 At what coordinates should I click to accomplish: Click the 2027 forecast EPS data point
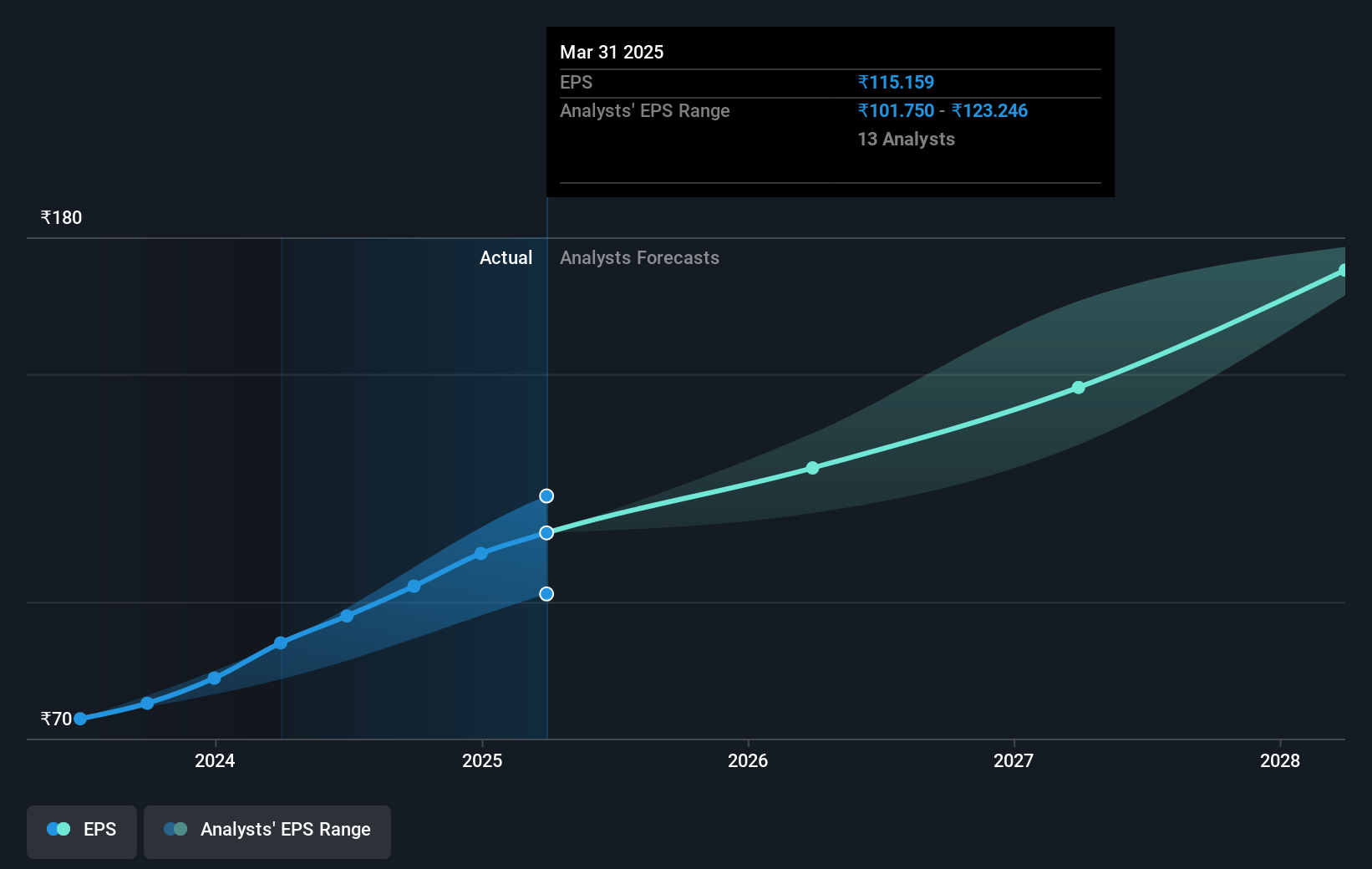click(x=1078, y=387)
